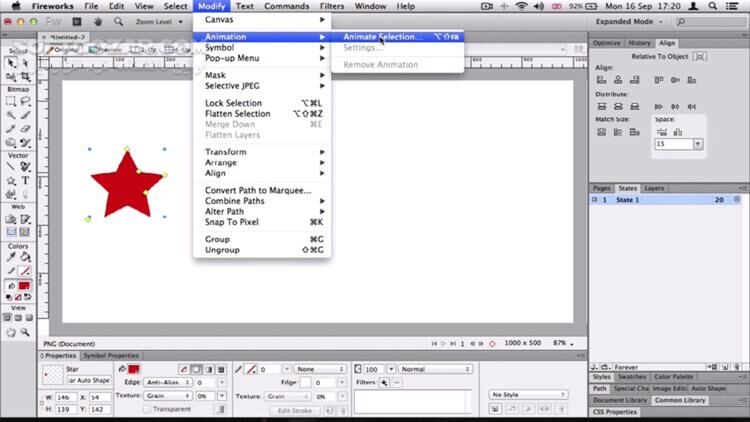
Task: Pick the Line tool in Vector section
Action: pyautogui.click(x=10, y=167)
